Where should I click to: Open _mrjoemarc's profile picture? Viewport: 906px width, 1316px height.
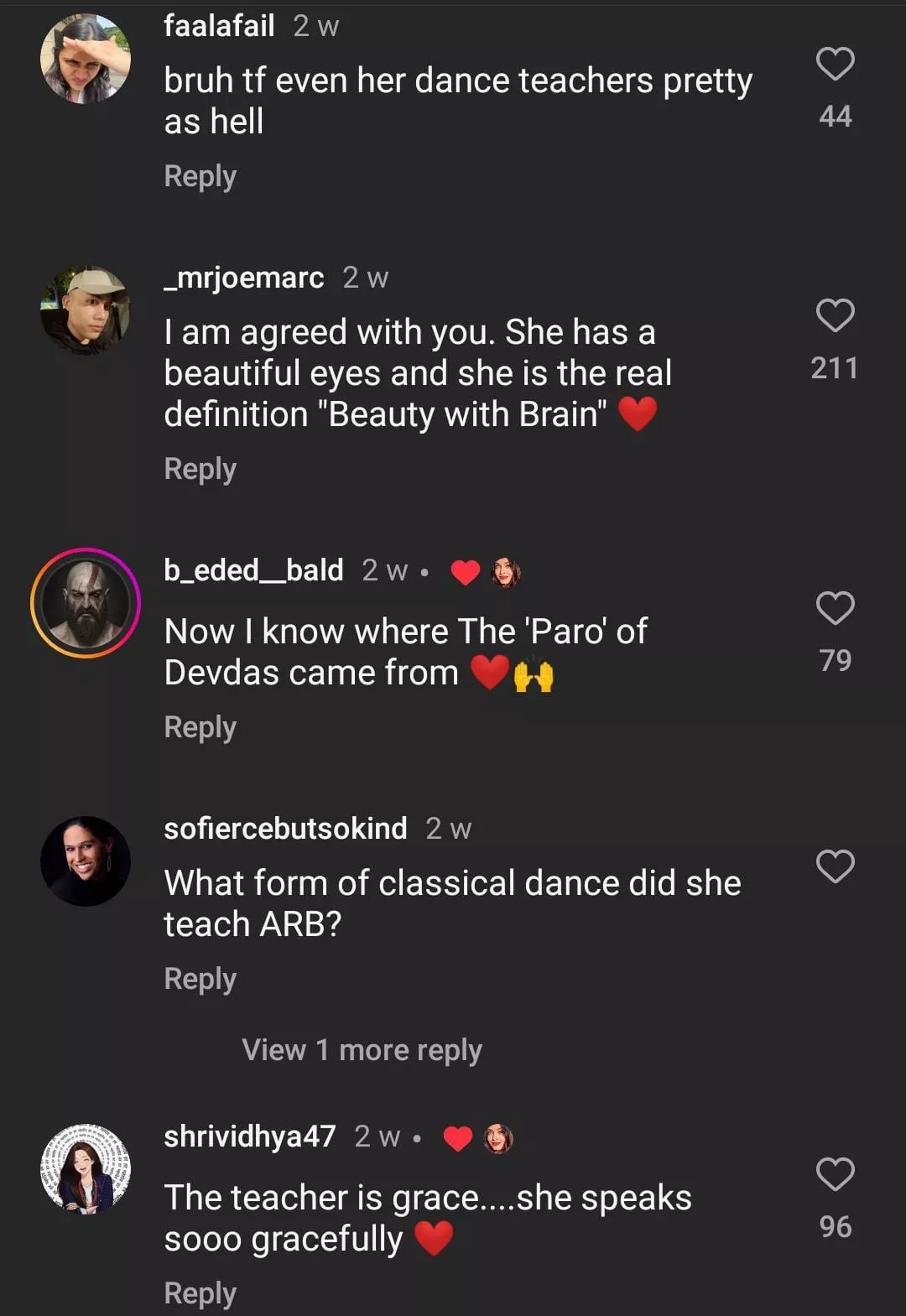(x=86, y=310)
